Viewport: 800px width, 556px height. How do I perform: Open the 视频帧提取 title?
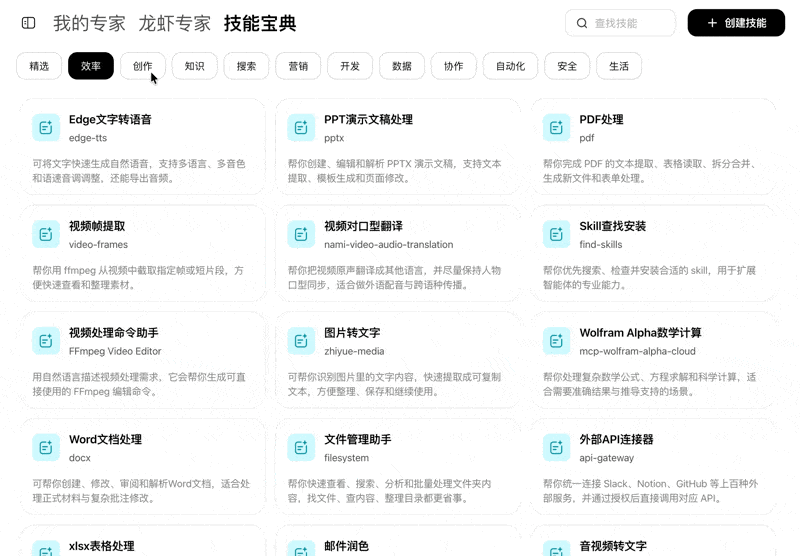click(97, 226)
